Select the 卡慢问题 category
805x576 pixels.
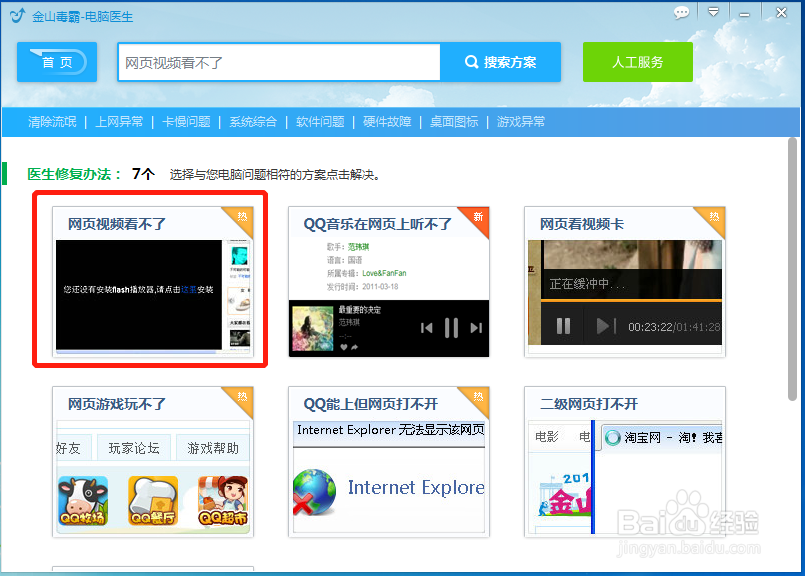(186, 122)
